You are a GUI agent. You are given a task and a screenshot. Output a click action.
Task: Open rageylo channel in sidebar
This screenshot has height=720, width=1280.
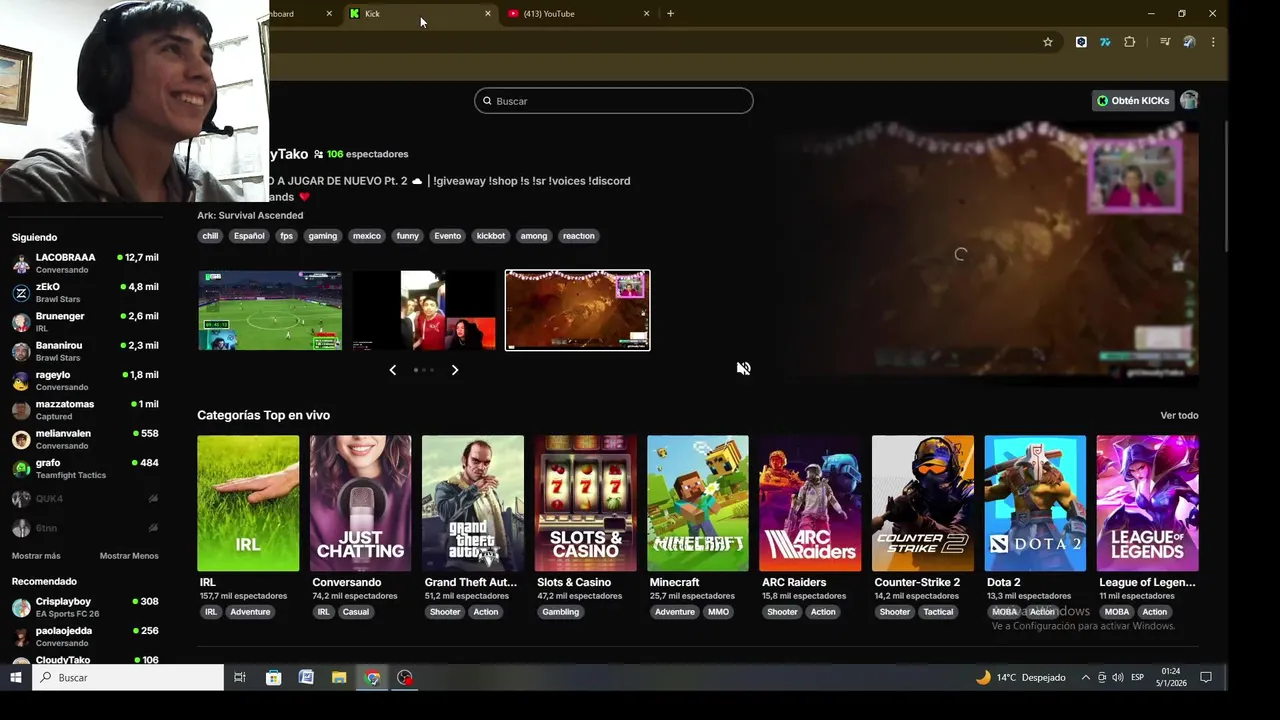[x=85, y=380]
